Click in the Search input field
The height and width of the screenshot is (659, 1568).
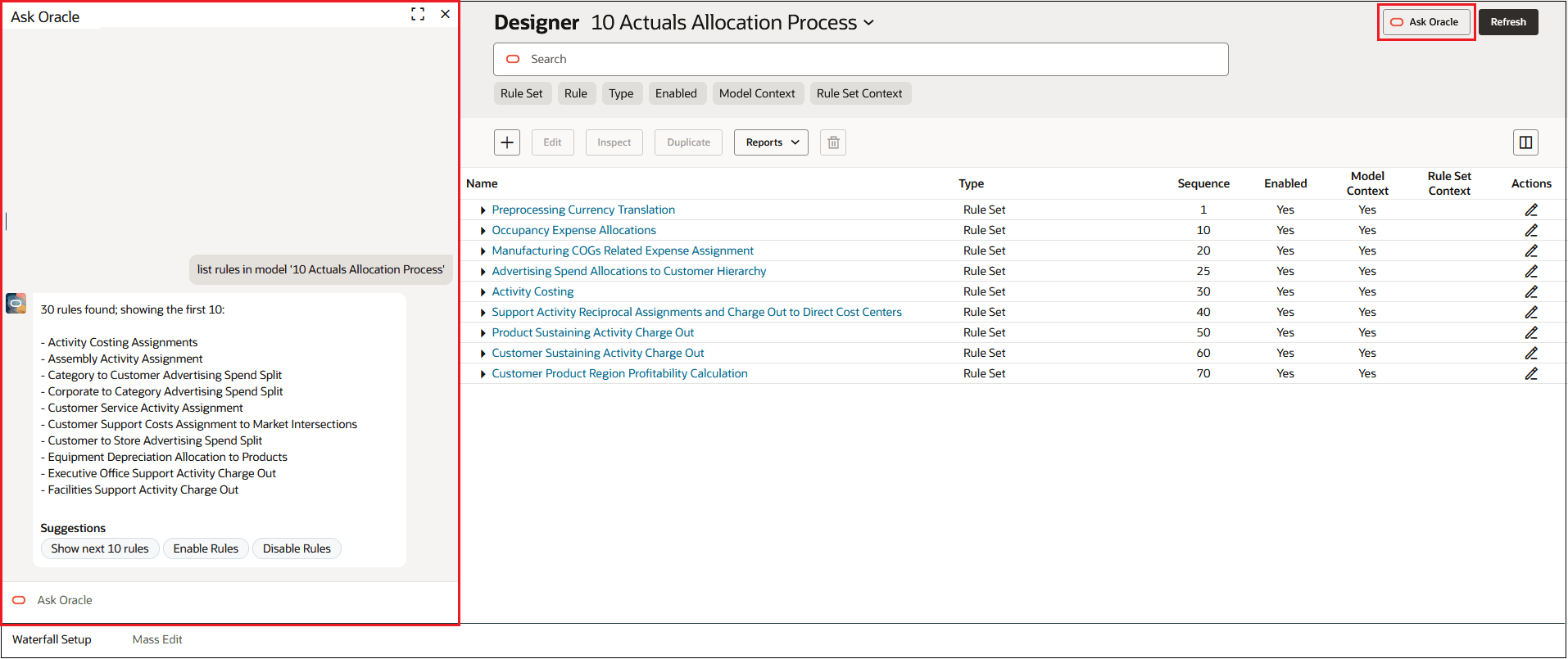click(x=860, y=59)
